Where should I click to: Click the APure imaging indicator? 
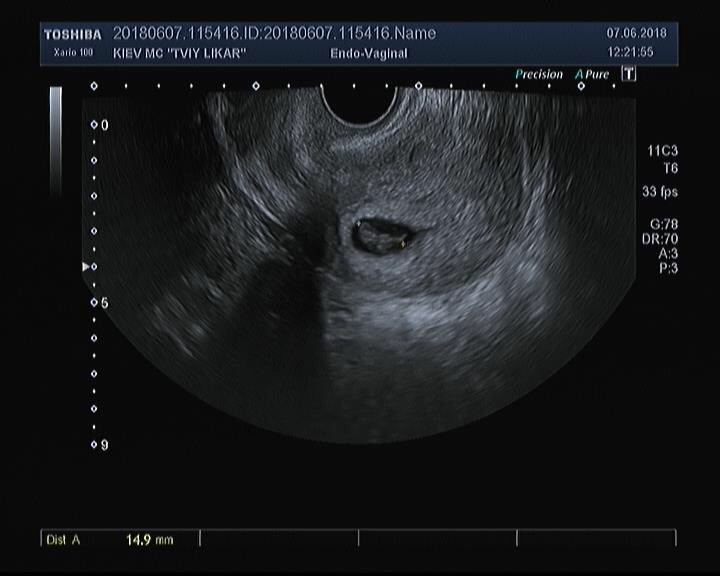click(x=592, y=74)
